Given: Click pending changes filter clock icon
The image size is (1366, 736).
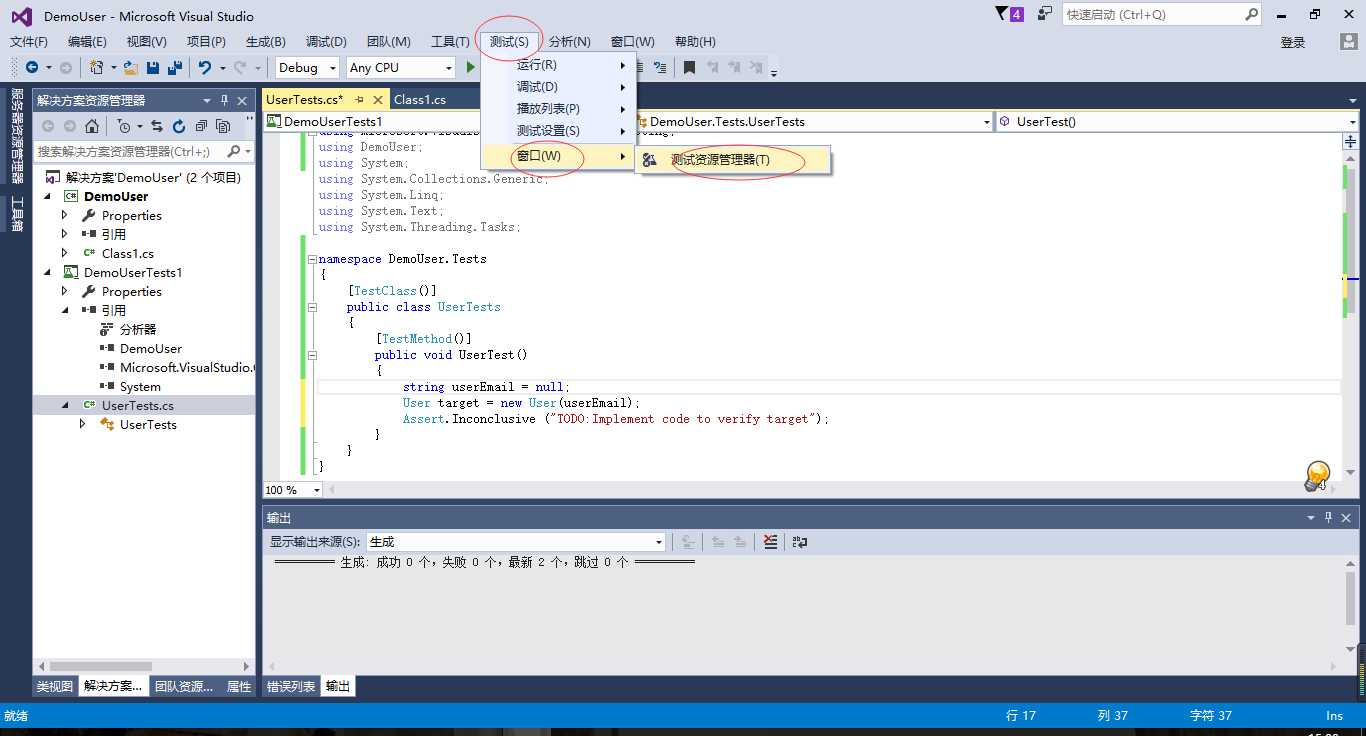Looking at the screenshot, I should [x=124, y=126].
